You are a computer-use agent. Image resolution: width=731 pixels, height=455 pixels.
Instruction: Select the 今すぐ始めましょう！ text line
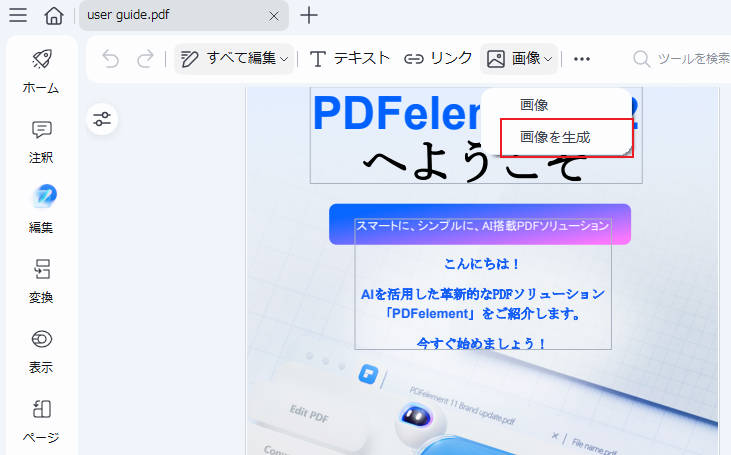(482, 344)
